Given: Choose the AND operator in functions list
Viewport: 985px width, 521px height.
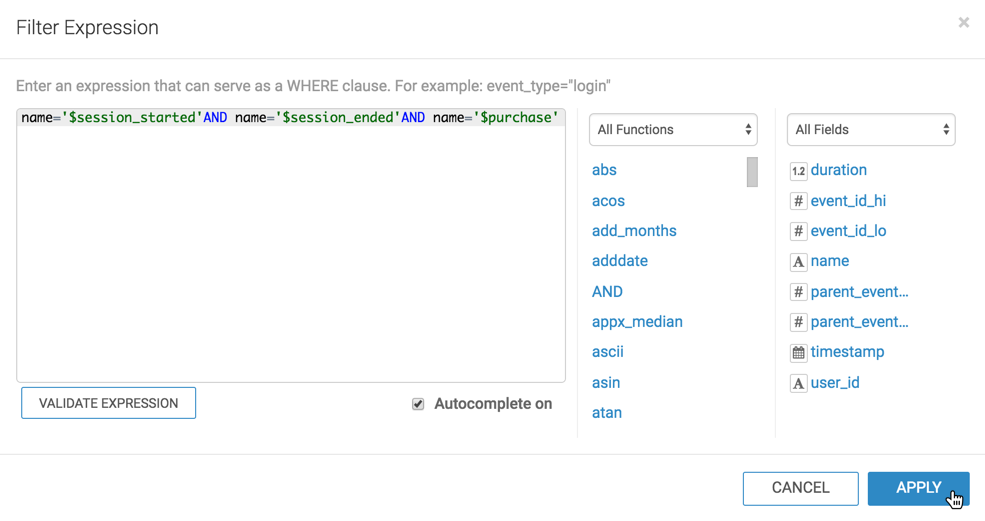Looking at the screenshot, I should [607, 292].
